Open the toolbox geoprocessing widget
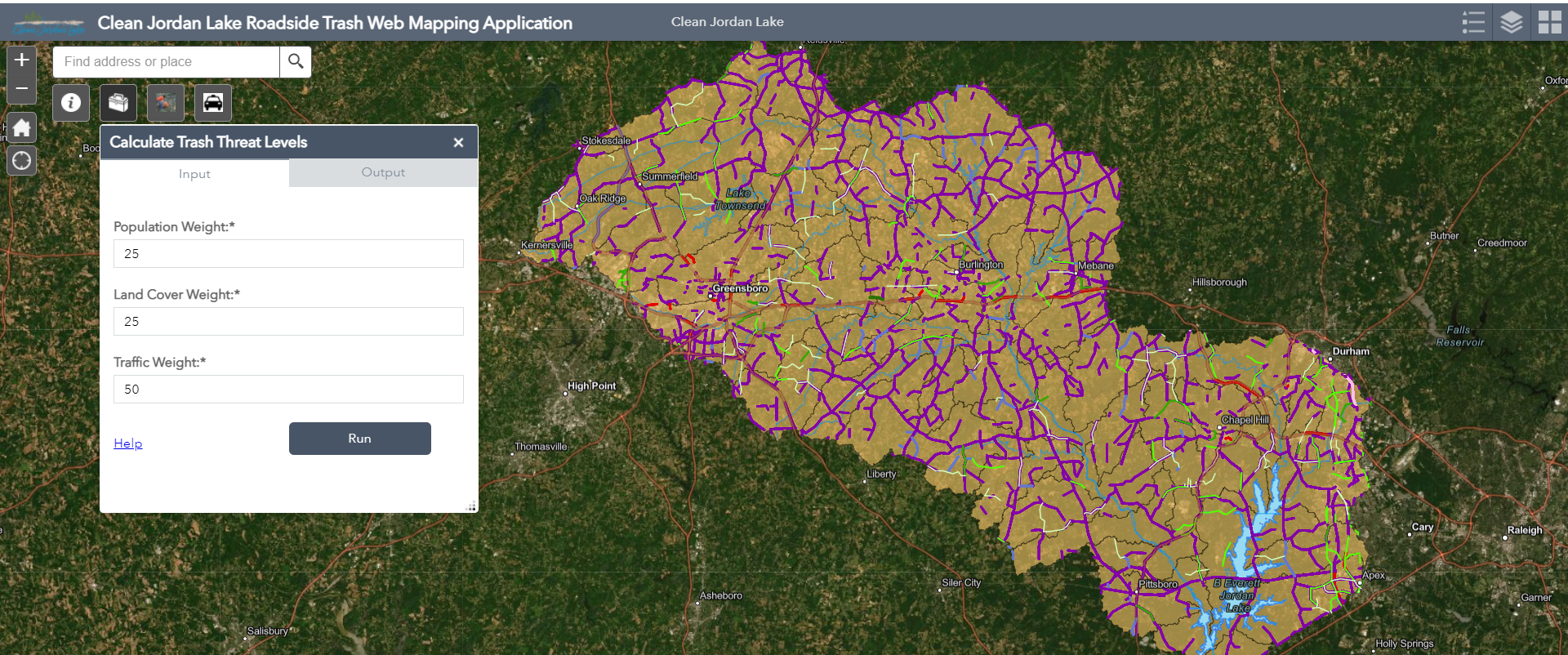1568x655 pixels. (118, 103)
